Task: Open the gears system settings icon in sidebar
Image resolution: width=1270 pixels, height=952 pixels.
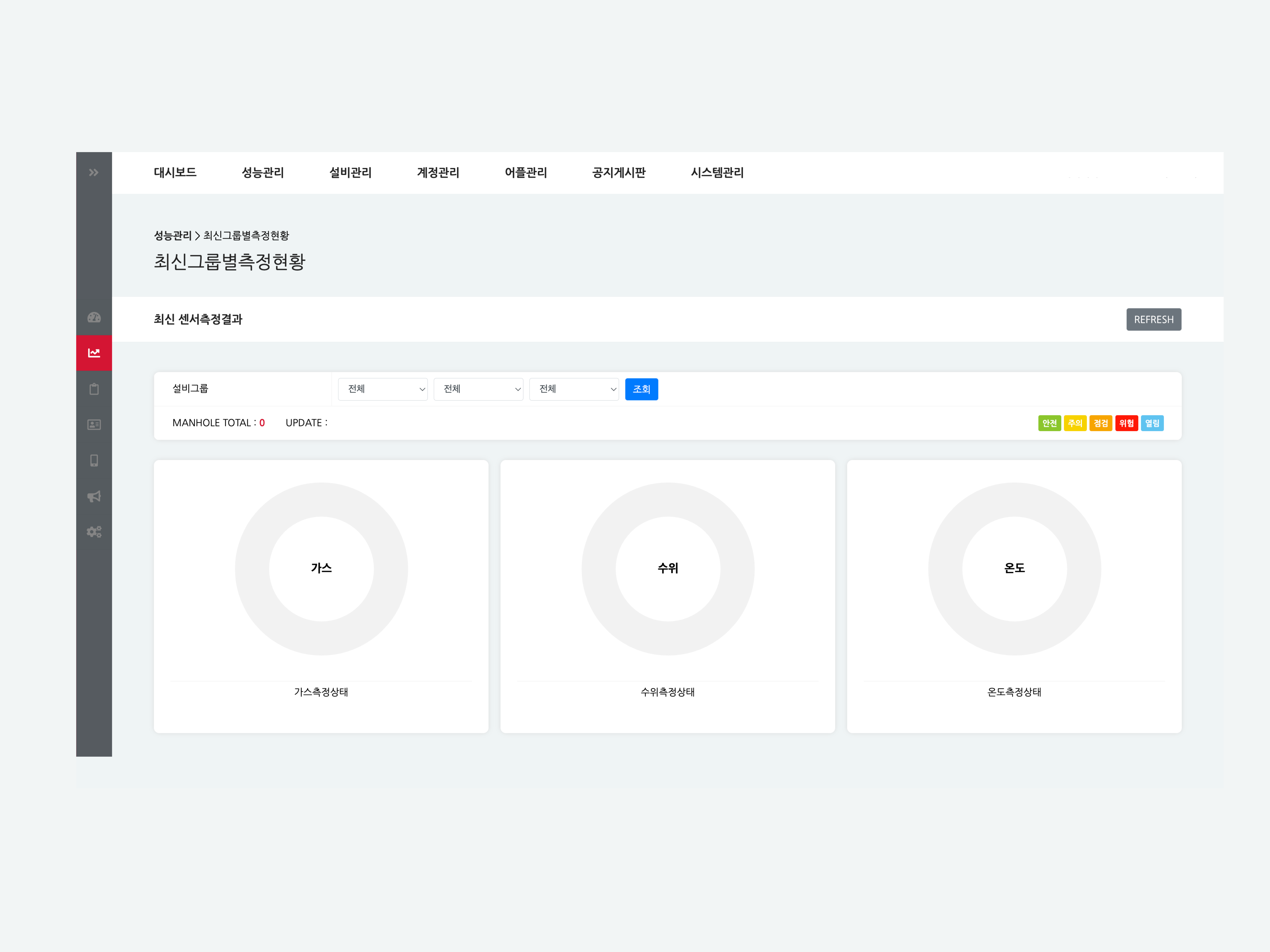Action: (x=94, y=532)
